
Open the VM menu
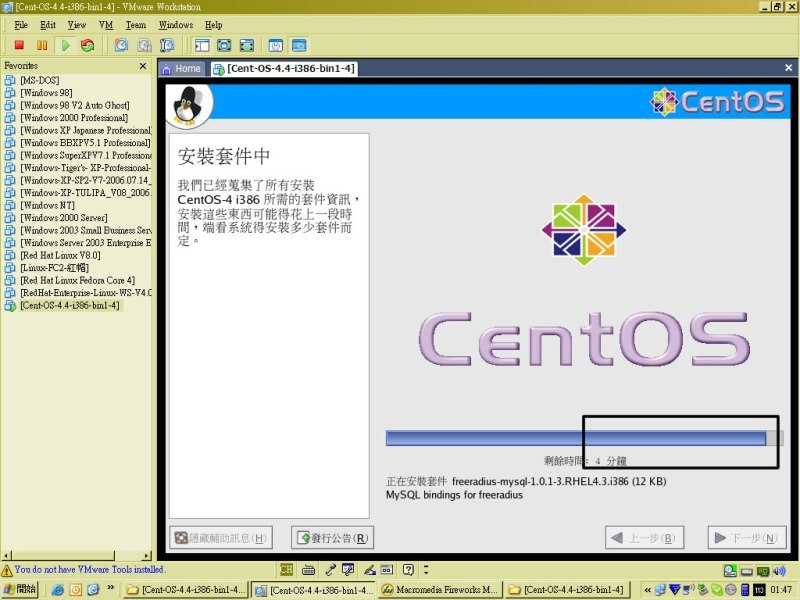click(x=106, y=25)
